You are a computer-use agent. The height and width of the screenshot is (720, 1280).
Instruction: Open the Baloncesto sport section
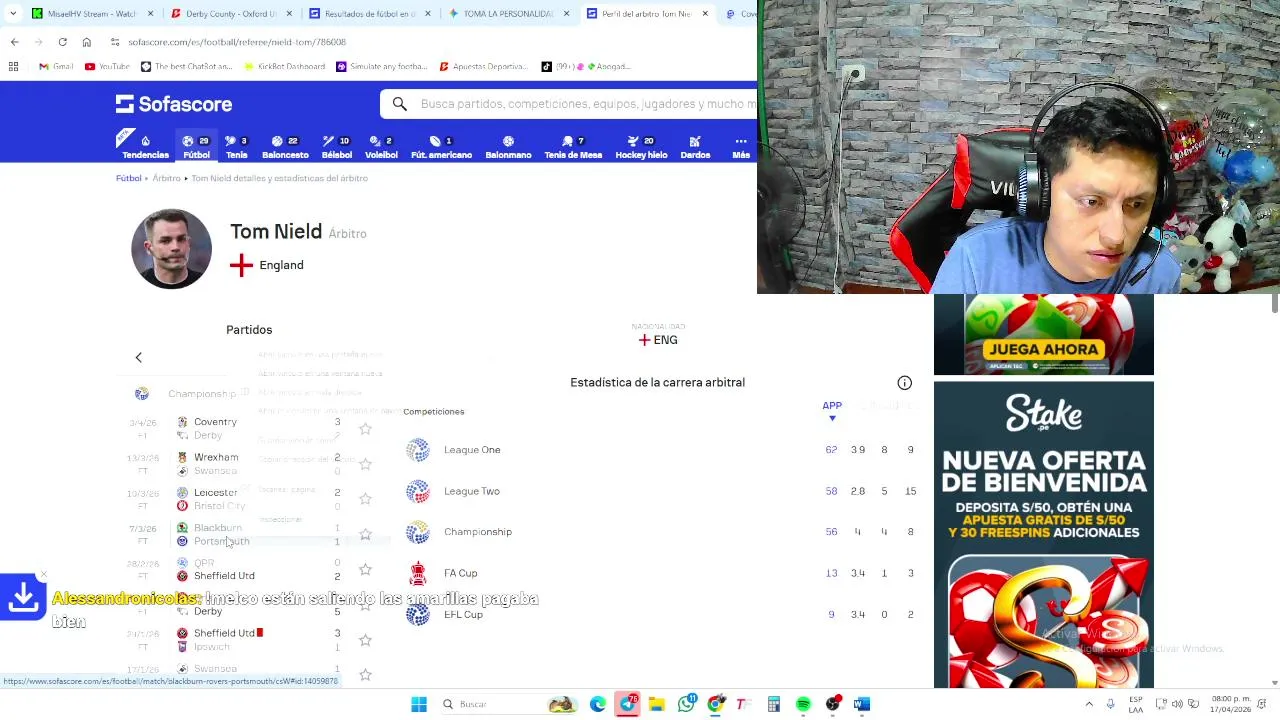tap(285, 147)
